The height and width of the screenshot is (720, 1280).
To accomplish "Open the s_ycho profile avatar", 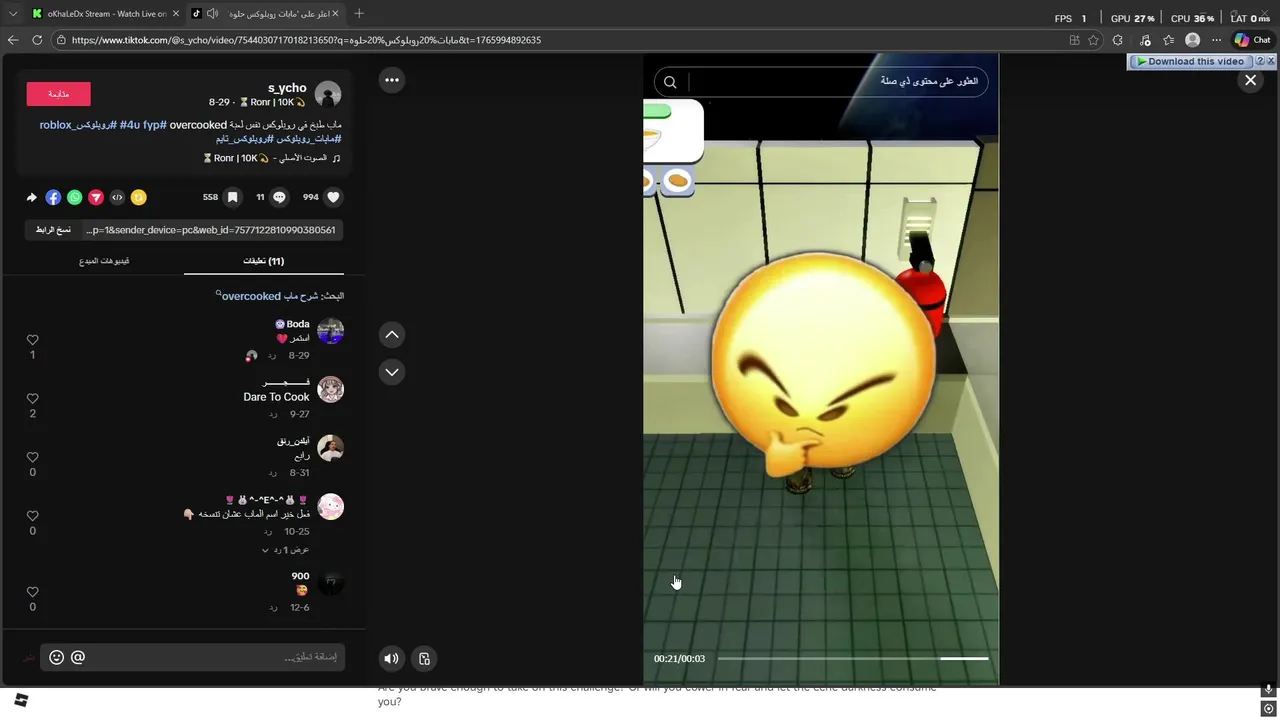I will coord(328,94).
